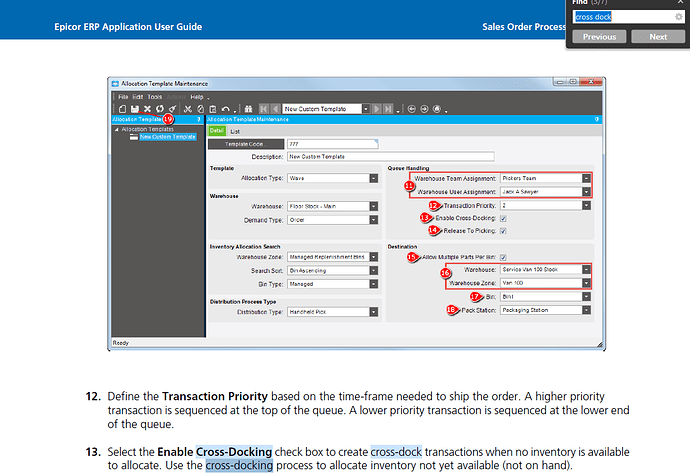This screenshot has width=690, height=476.
Task: Toggle Release To Picking checkbox
Action: [503, 231]
